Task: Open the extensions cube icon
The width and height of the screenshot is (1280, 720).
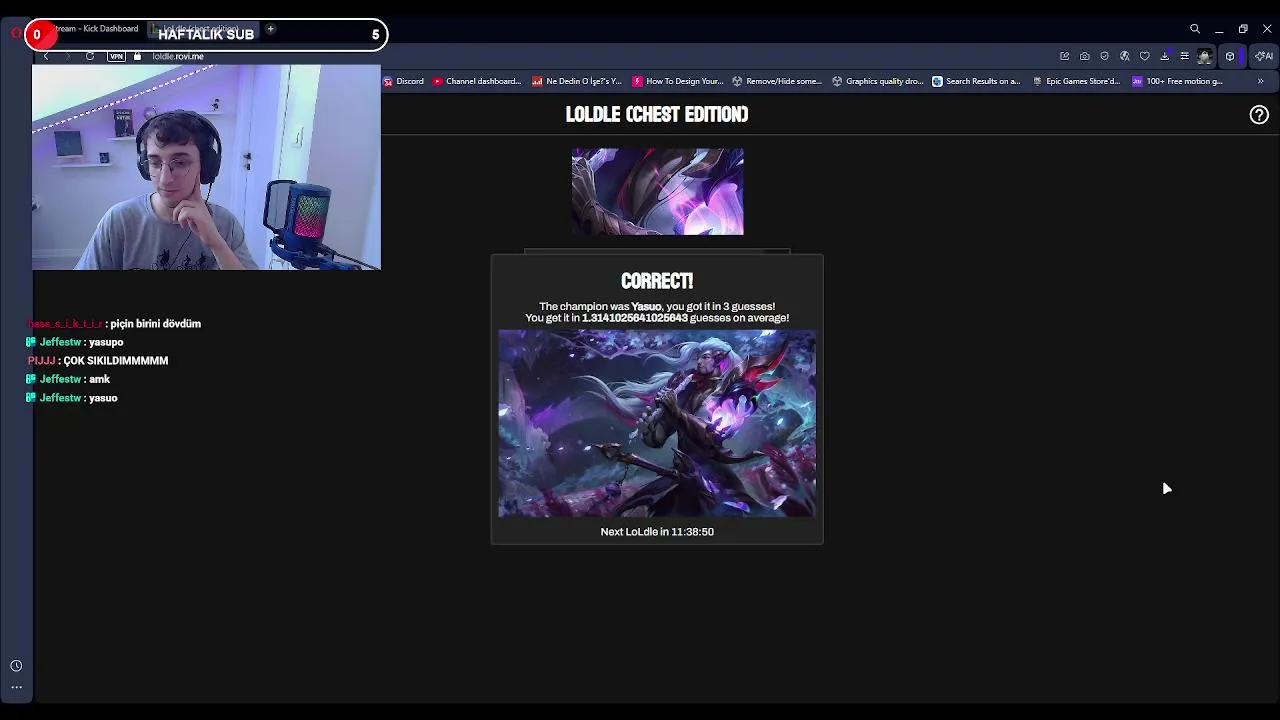Action: [1230, 56]
